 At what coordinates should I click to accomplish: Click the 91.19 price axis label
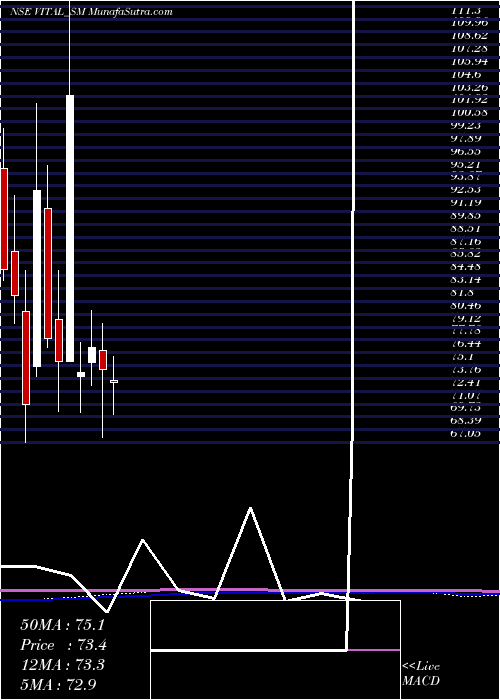click(x=465, y=203)
